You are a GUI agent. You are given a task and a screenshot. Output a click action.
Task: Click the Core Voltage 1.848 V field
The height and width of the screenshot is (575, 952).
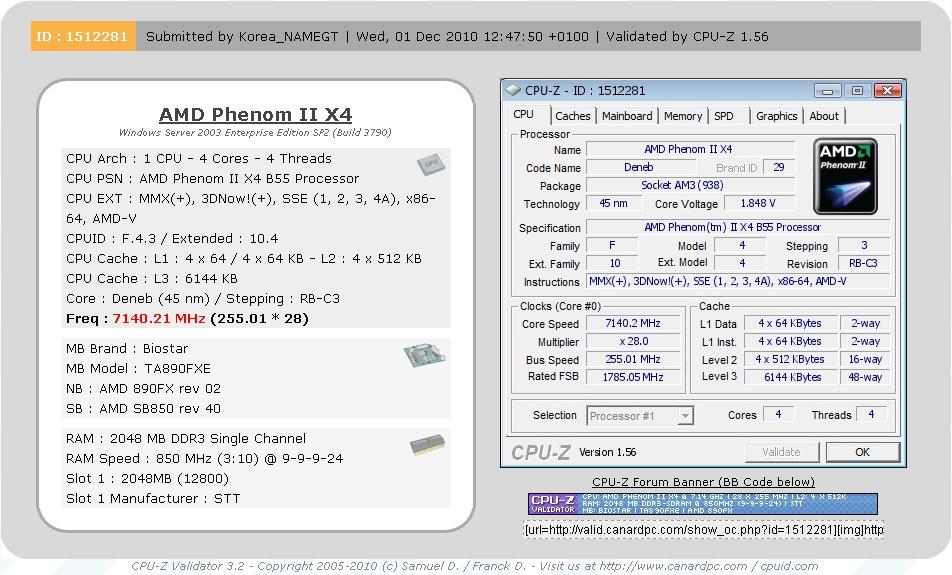[758, 203]
